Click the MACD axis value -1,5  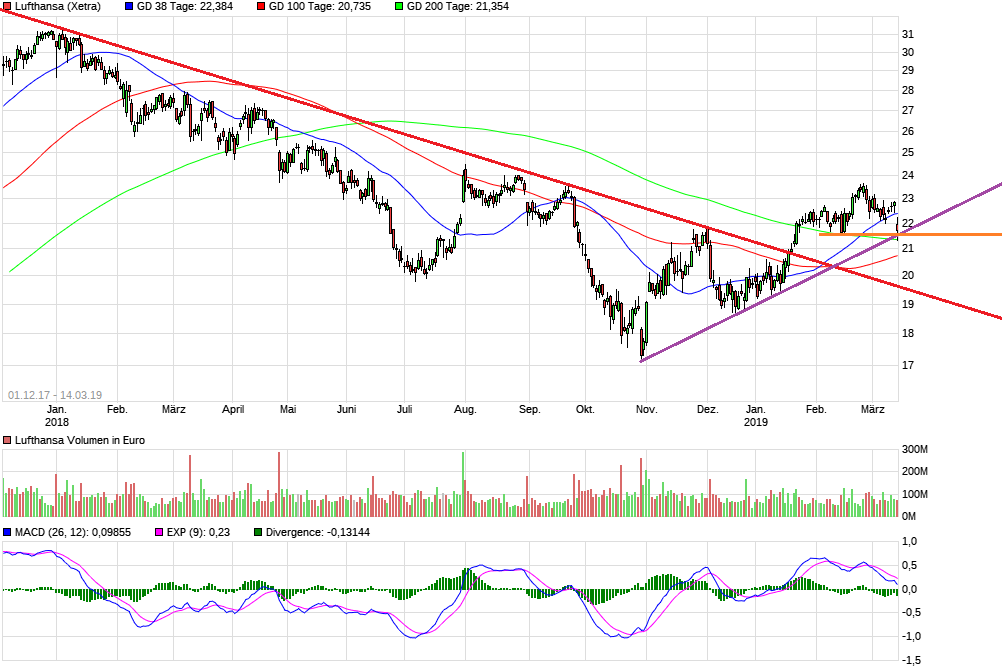coord(911,660)
